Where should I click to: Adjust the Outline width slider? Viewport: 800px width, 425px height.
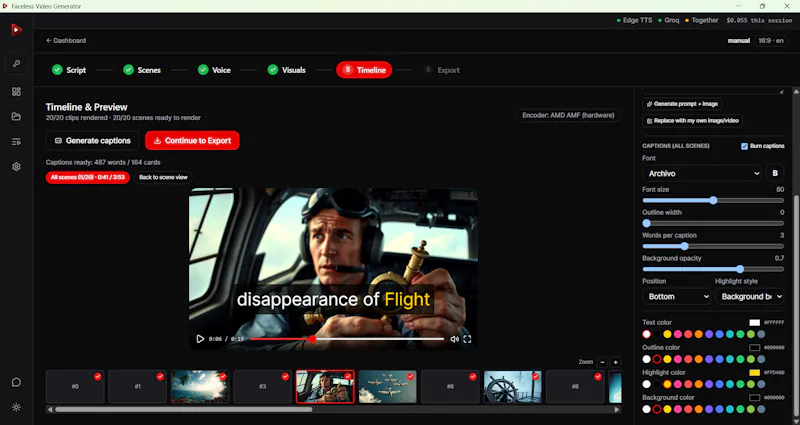click(x=713, y=223)
